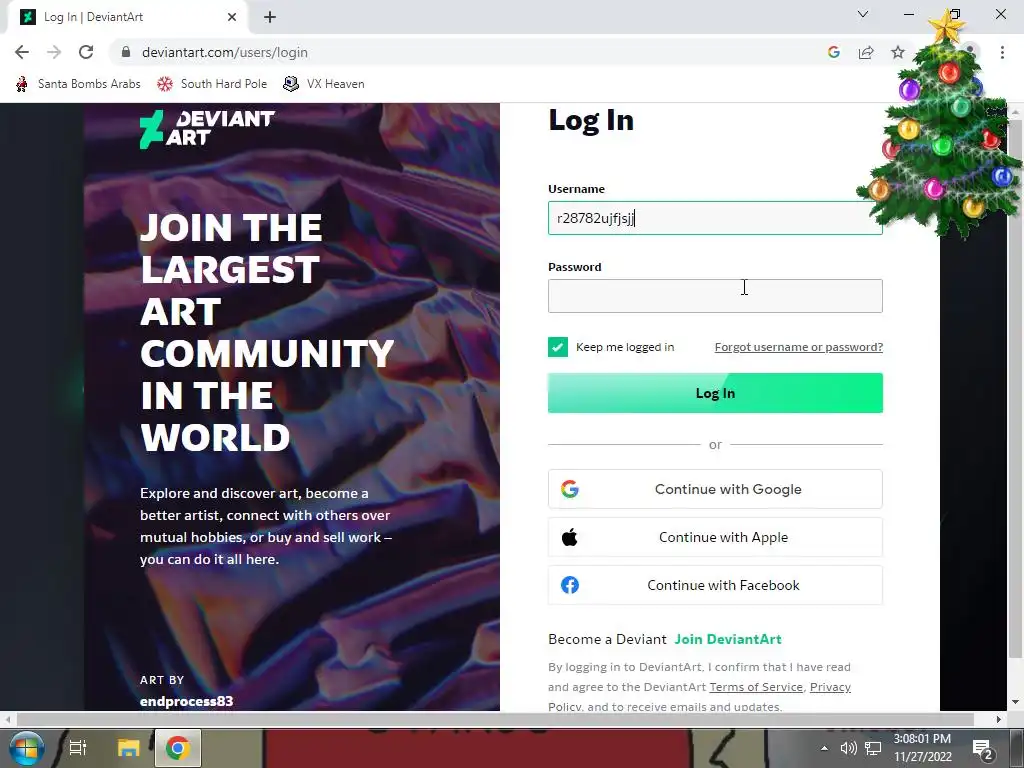Open the Windows Start button
Image resolution: width=1024 pixels, height=768 pixels.
[26, 748]
